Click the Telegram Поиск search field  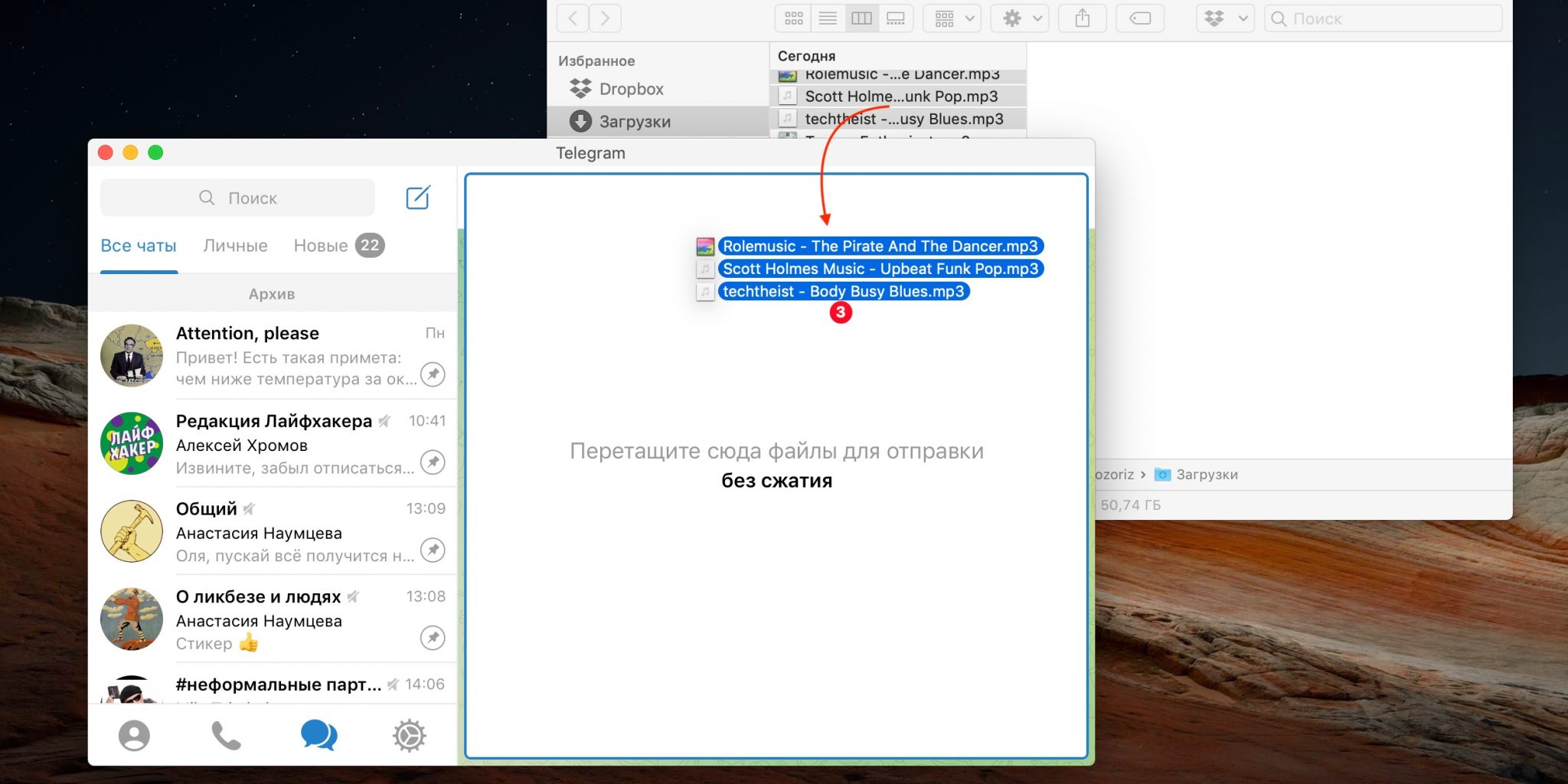[x=238, y=198]
